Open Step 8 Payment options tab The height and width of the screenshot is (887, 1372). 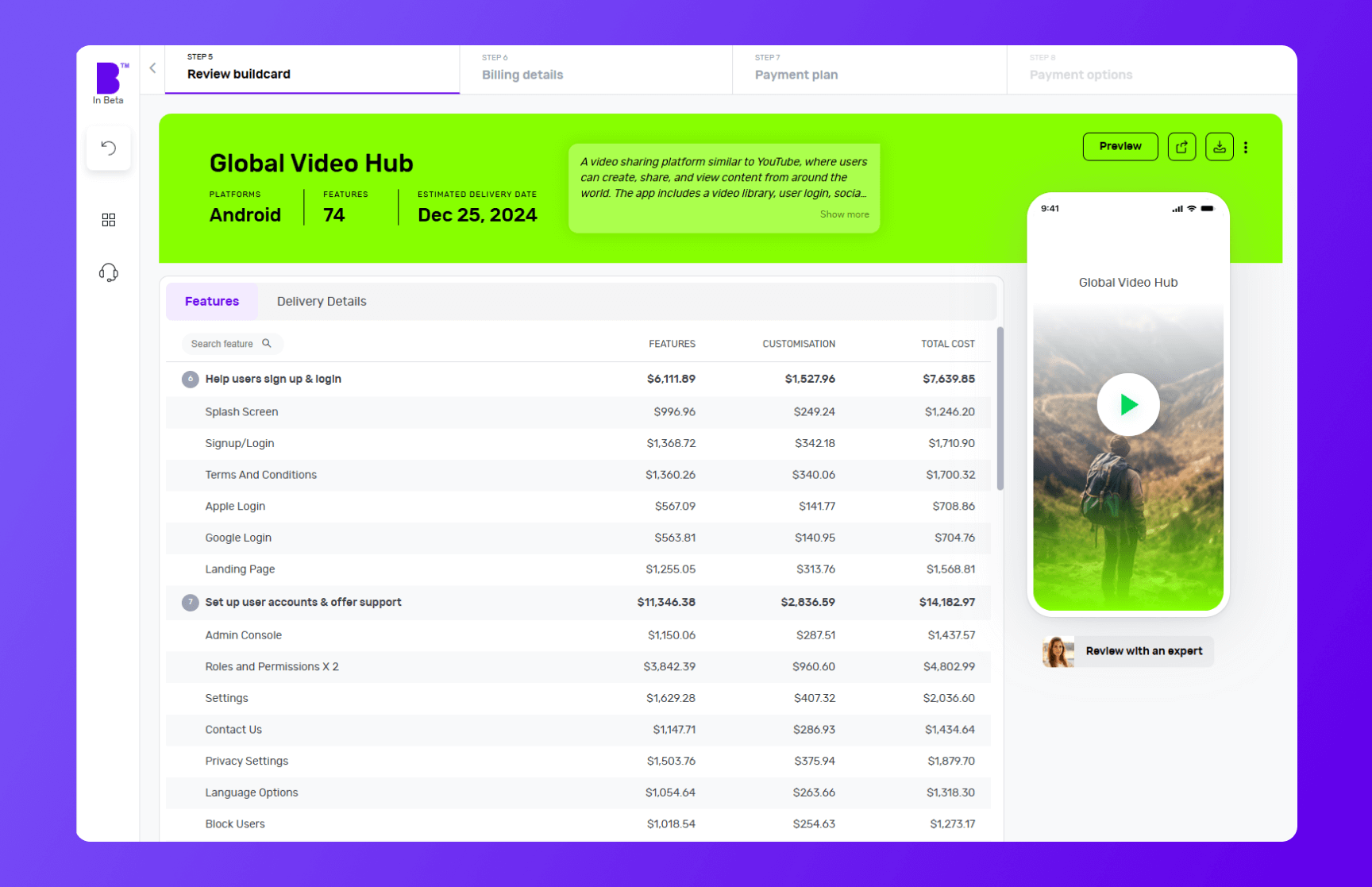tap(1151, 69)
